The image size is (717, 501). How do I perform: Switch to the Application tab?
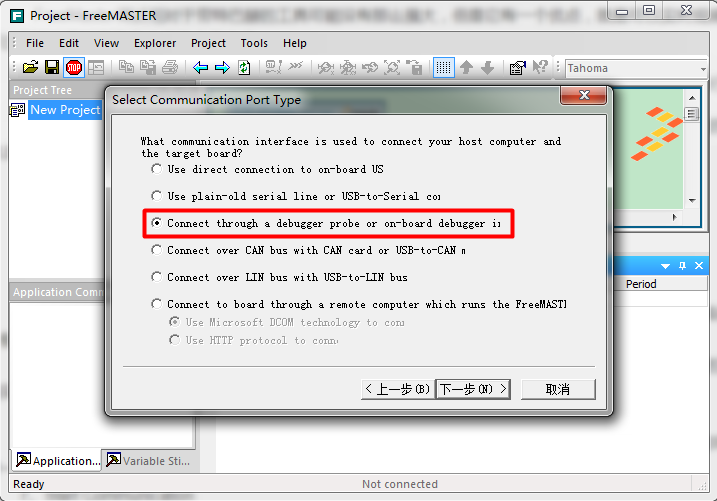58,460
